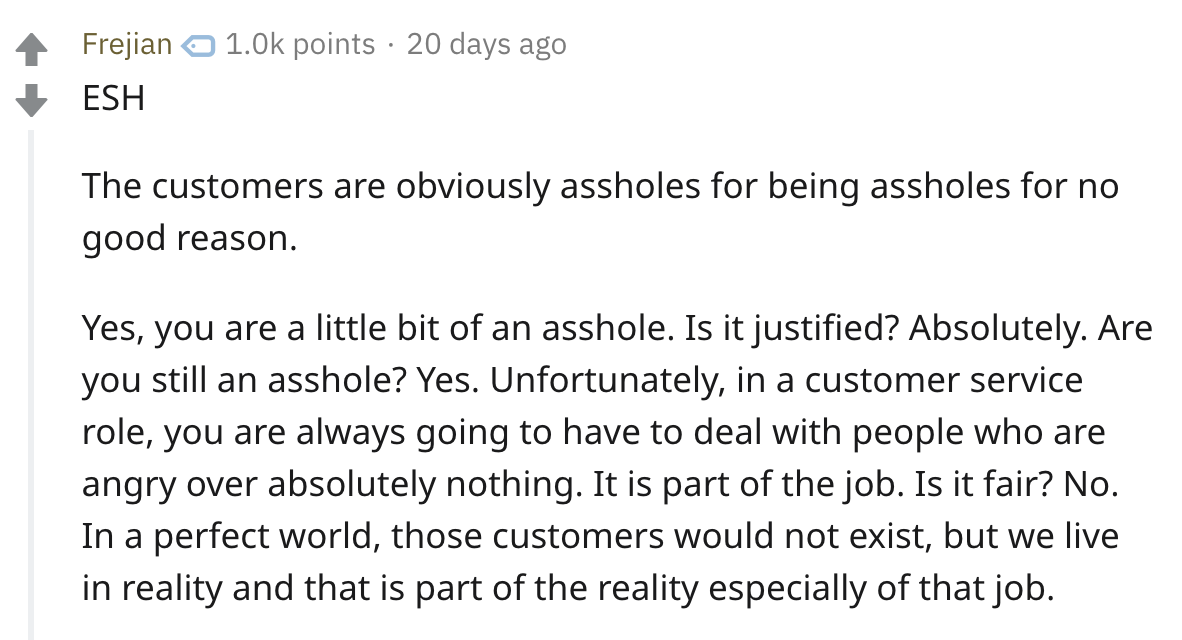Open the '20 days ago' timestamp permalink

[x=486, y=44]
